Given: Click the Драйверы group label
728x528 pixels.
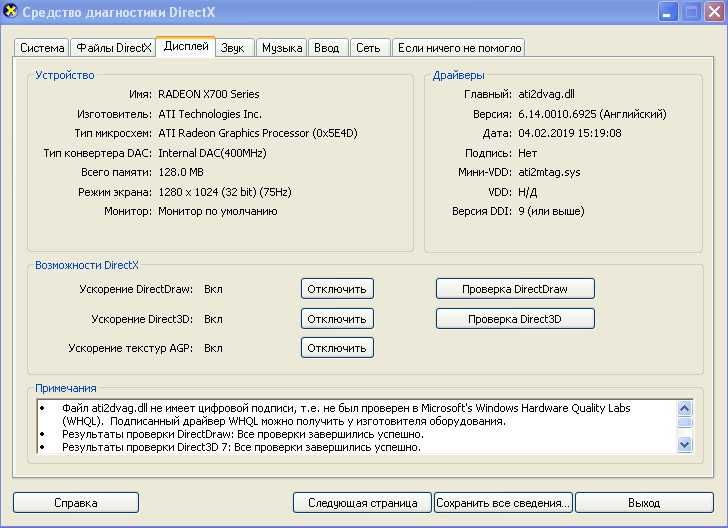Looking at the screenshot, I should coord(458,75).
